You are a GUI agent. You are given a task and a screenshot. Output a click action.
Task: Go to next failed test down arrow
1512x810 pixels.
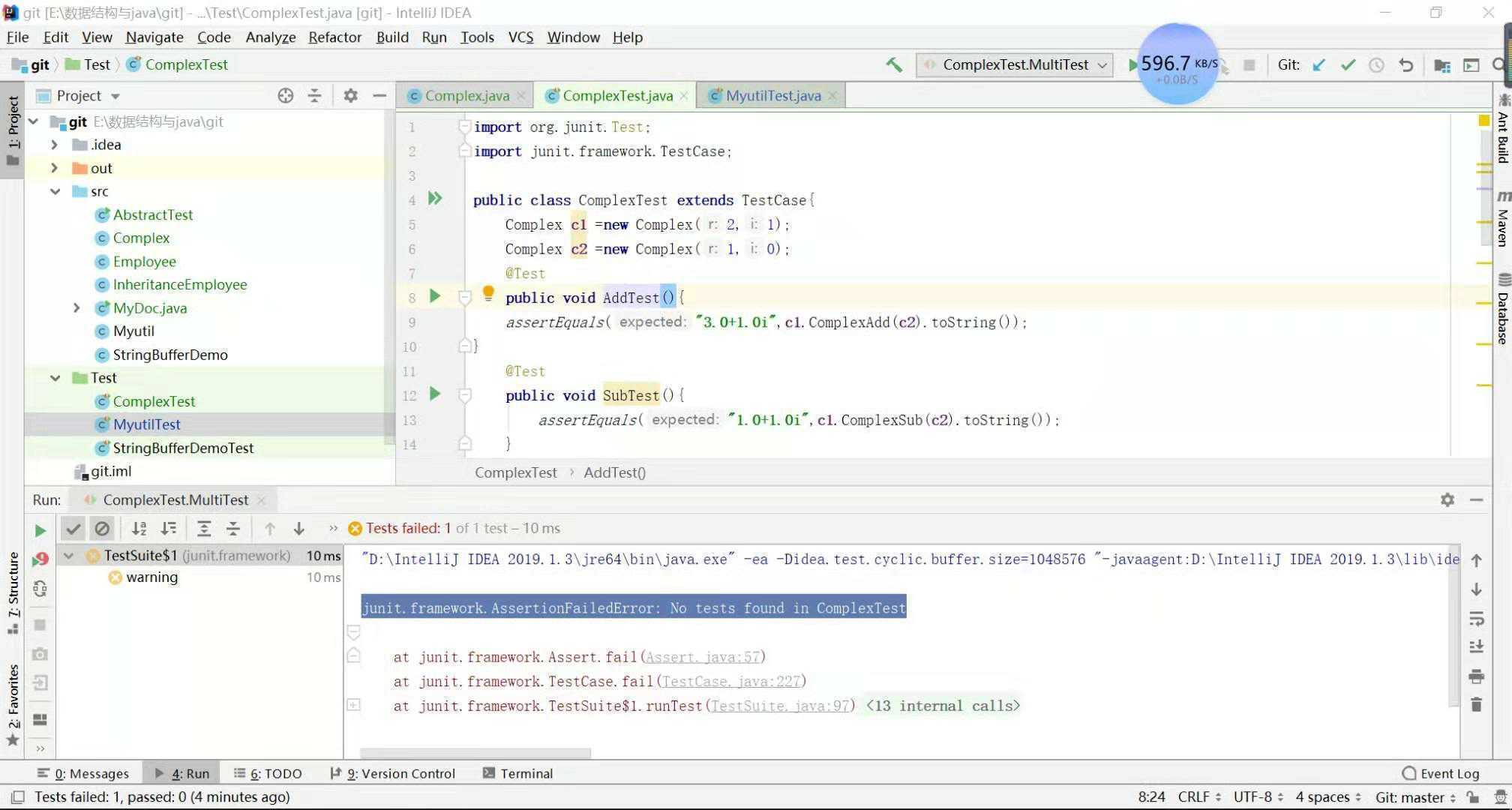298,529
